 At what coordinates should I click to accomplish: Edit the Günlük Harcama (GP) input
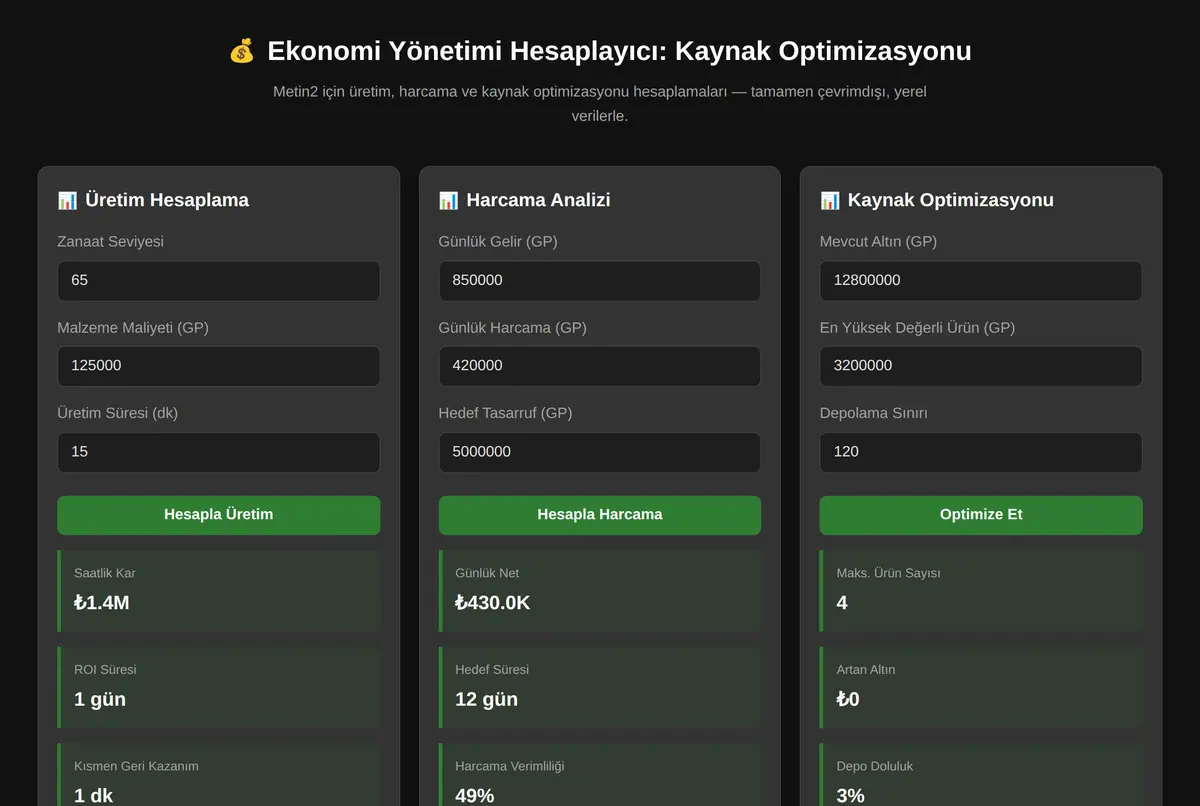click(x=600, y=366)
